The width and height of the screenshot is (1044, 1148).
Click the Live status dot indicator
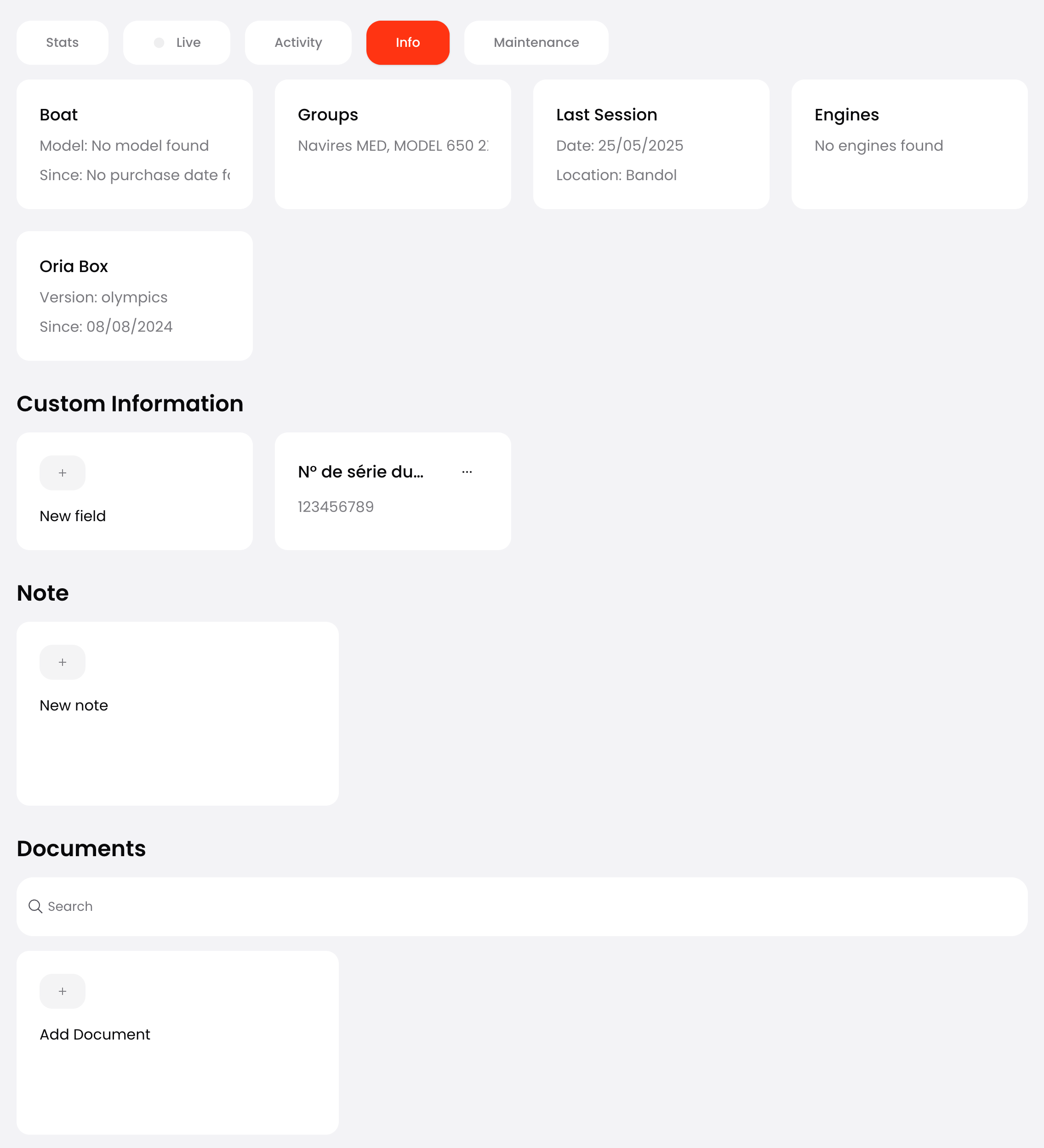[159, 43]
